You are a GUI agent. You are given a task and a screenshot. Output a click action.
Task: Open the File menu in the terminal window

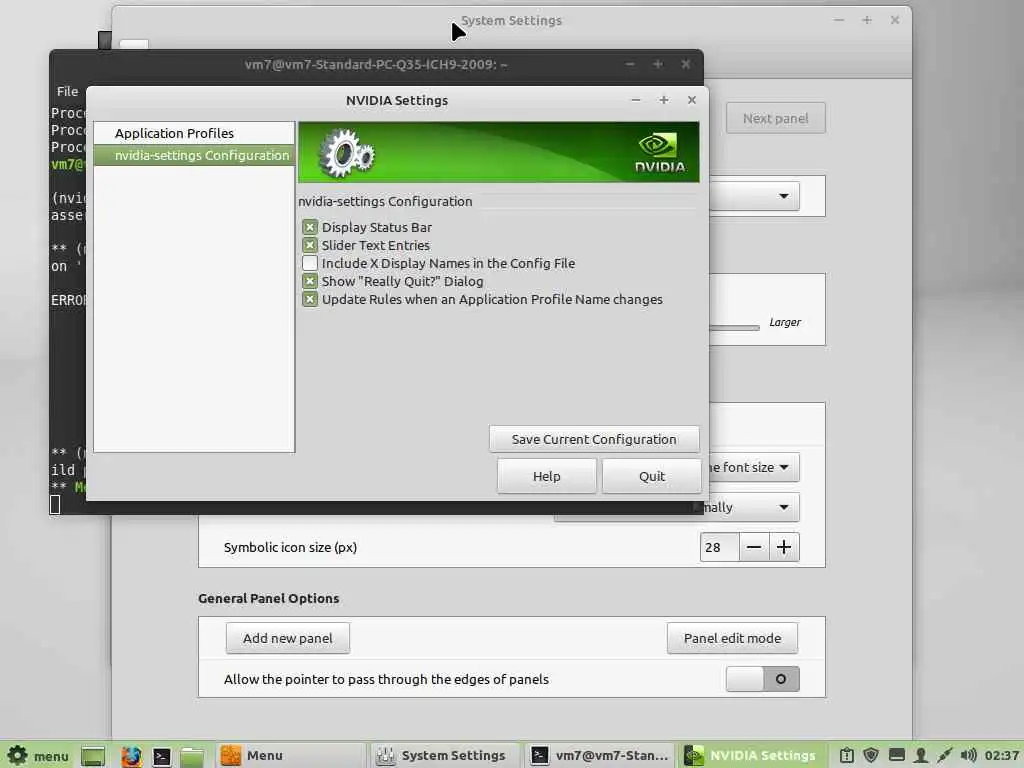tap(67, 91)
